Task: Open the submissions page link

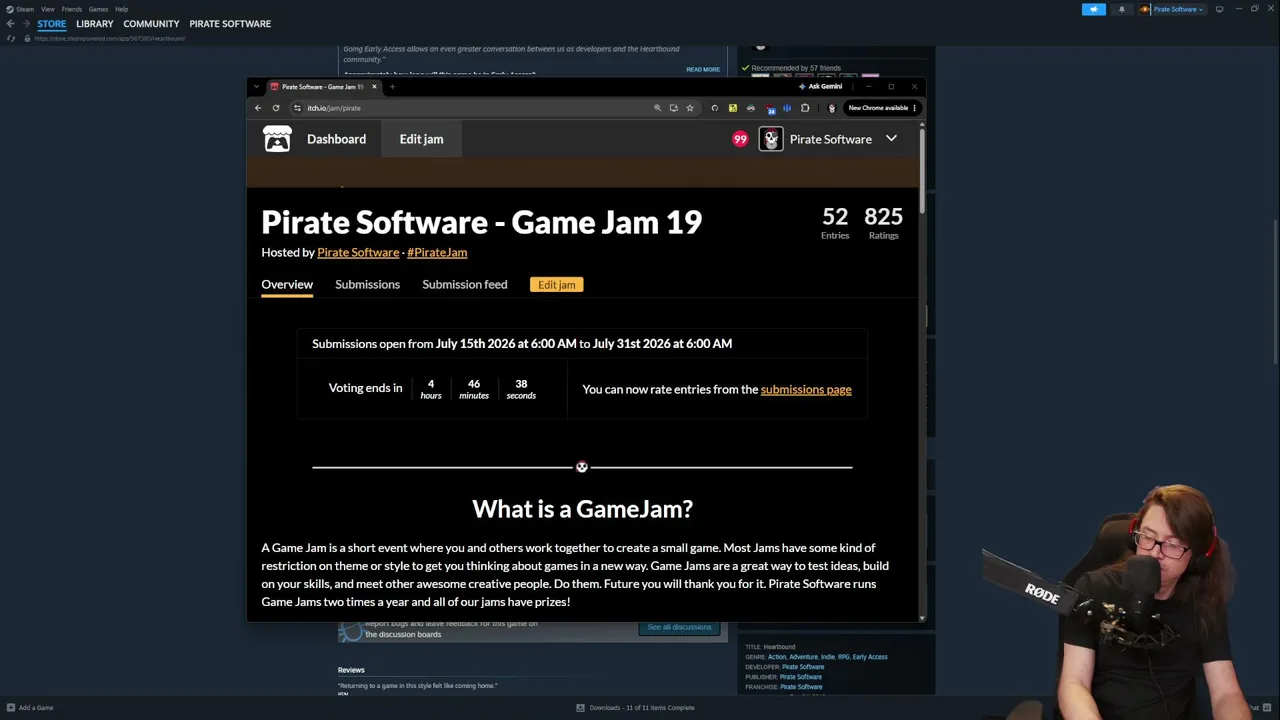Action: (x=806, y=389)
